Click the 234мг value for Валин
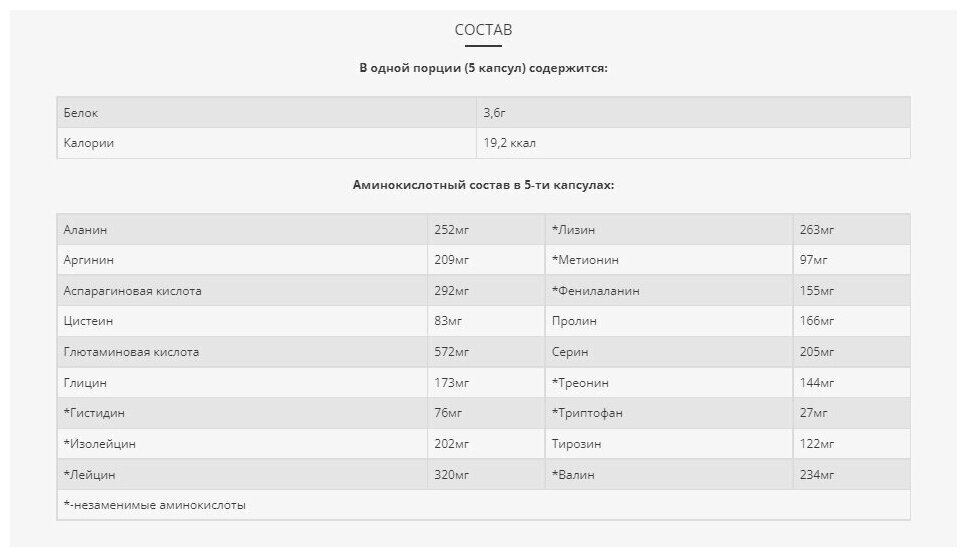 coord(817,474)
